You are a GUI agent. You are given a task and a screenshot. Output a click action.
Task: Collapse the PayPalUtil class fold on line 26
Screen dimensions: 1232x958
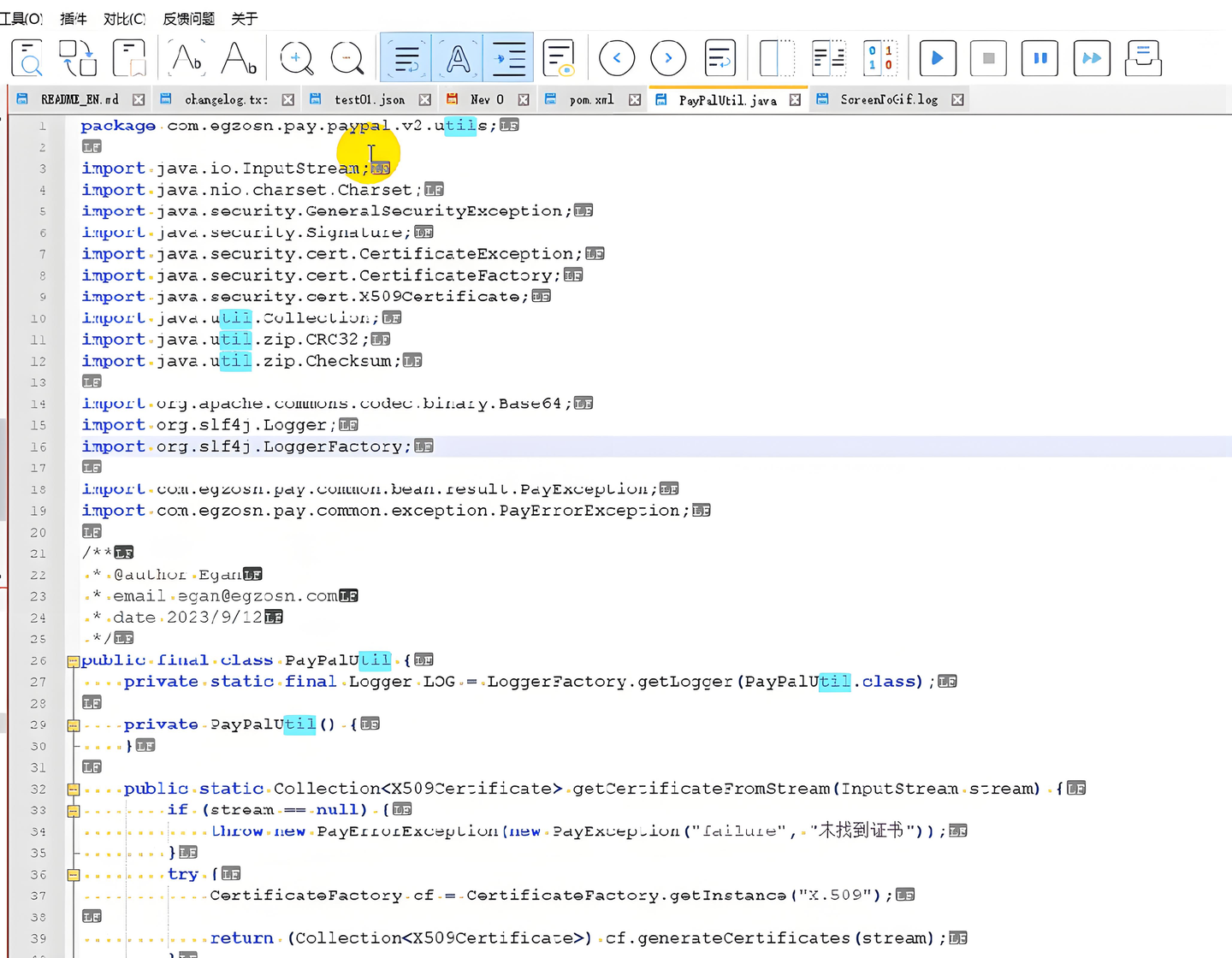[73, 660]
